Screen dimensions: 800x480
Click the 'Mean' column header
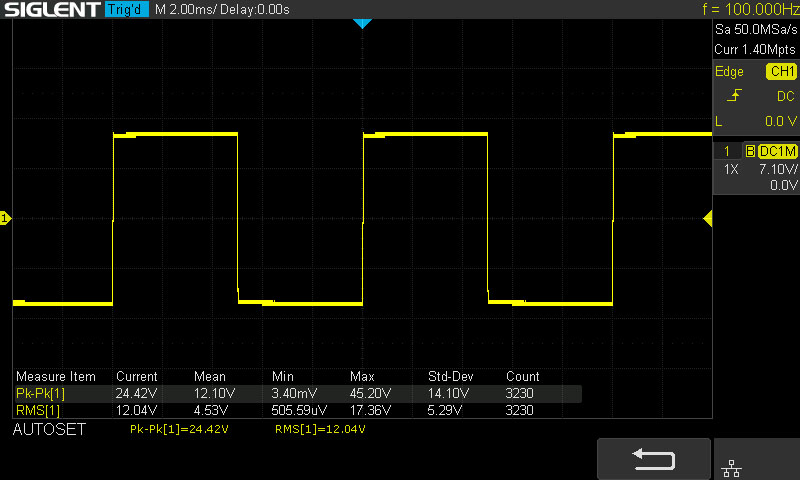coord(210,376)
